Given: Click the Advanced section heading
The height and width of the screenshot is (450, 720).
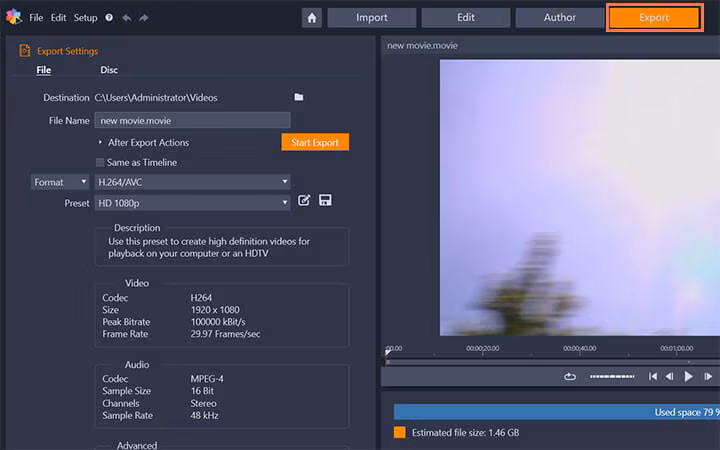Looking at the screenshot, I should (x=137, y=445).
